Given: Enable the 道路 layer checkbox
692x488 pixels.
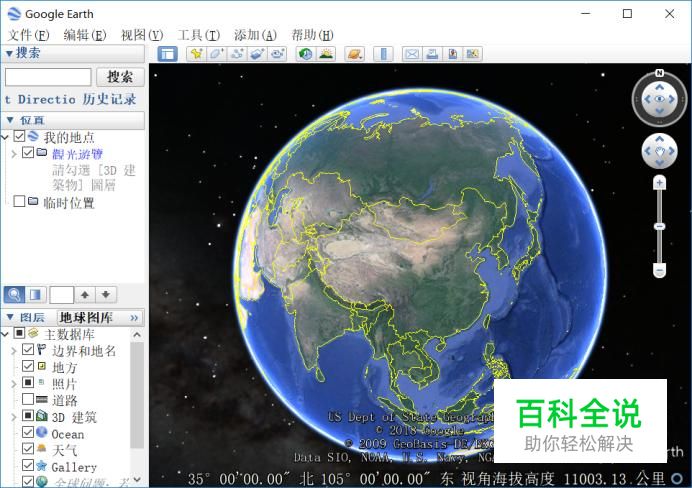Looking at the screenshot, I should point(28,399).
